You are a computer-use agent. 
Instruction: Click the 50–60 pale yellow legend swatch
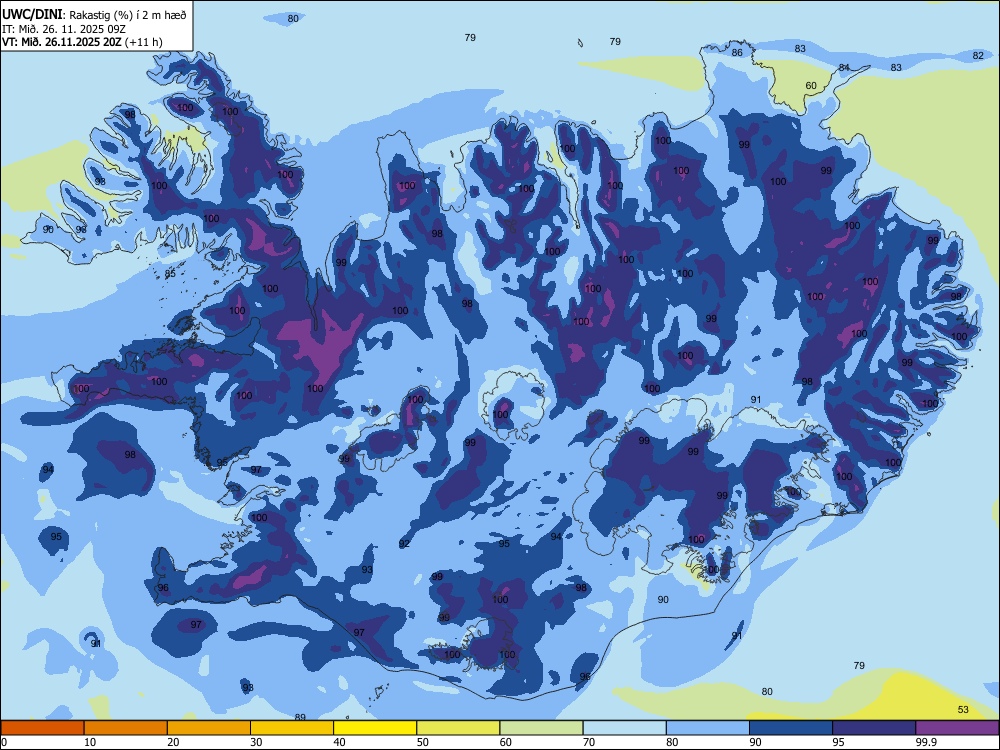click(458, 728)
